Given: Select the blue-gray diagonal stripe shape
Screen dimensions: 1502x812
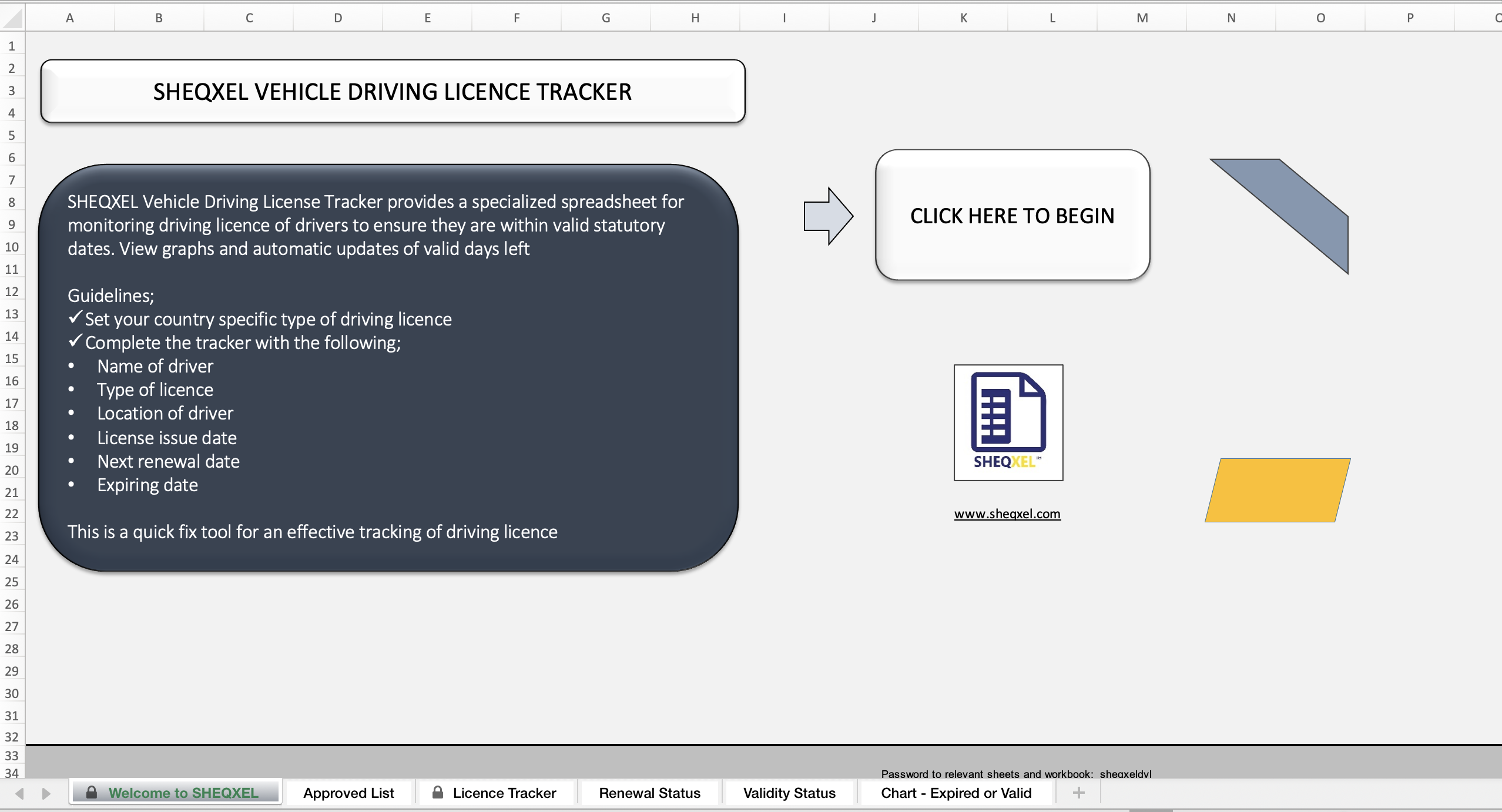Looking at the screenshot, I should click(x=1279, y=216).
